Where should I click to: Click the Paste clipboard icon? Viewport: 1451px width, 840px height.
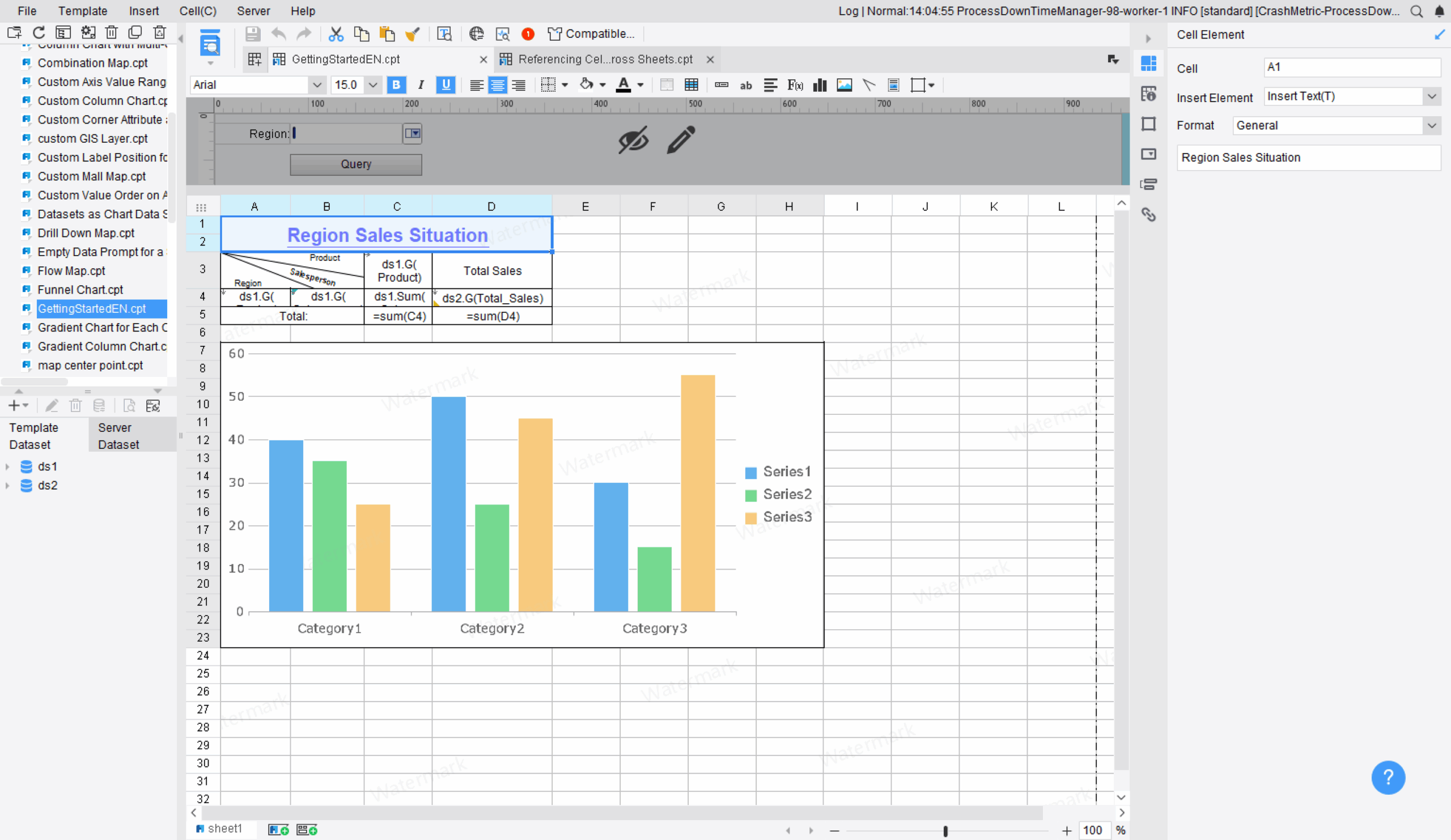click(x=387, y=34)
